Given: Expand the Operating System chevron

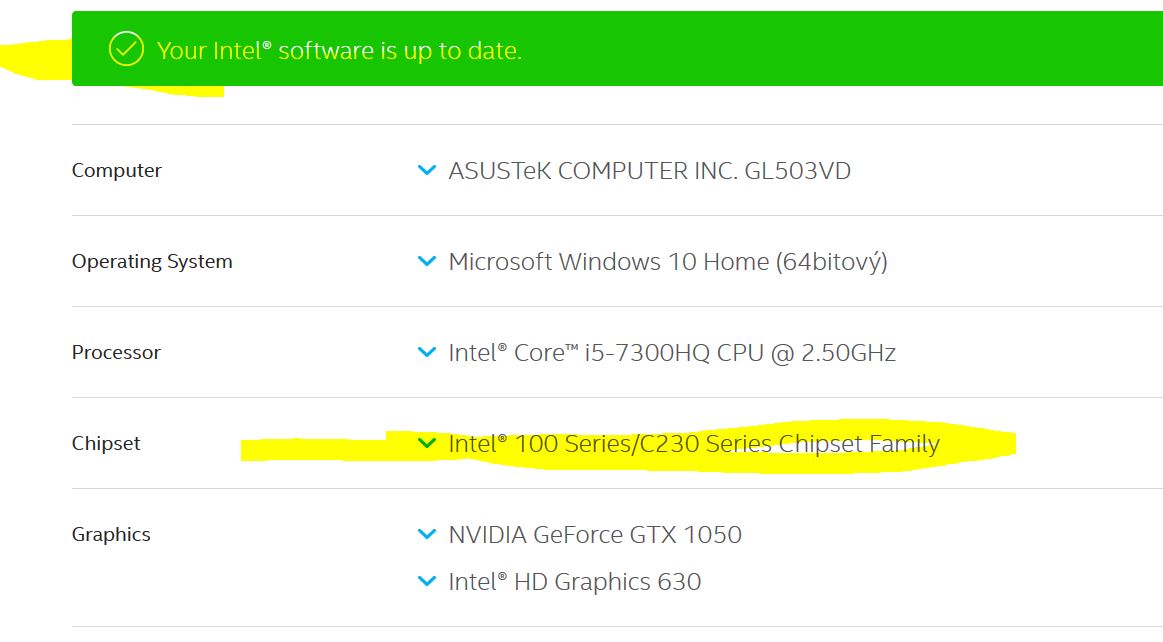Looking at the screenshot, I should pyautogui.click(x=427, y=262).
